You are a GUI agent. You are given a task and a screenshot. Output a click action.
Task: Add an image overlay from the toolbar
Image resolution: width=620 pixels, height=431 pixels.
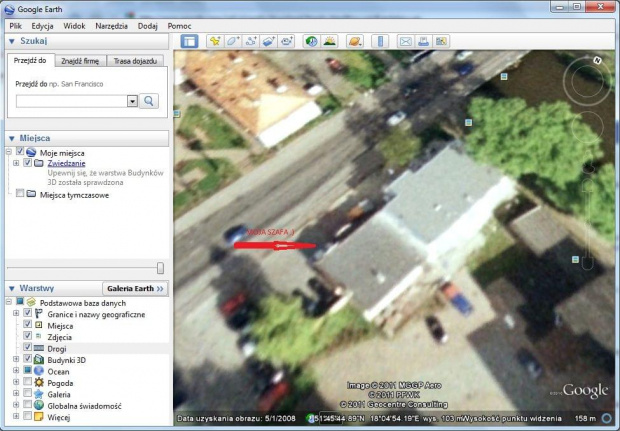tap(268, 41)
